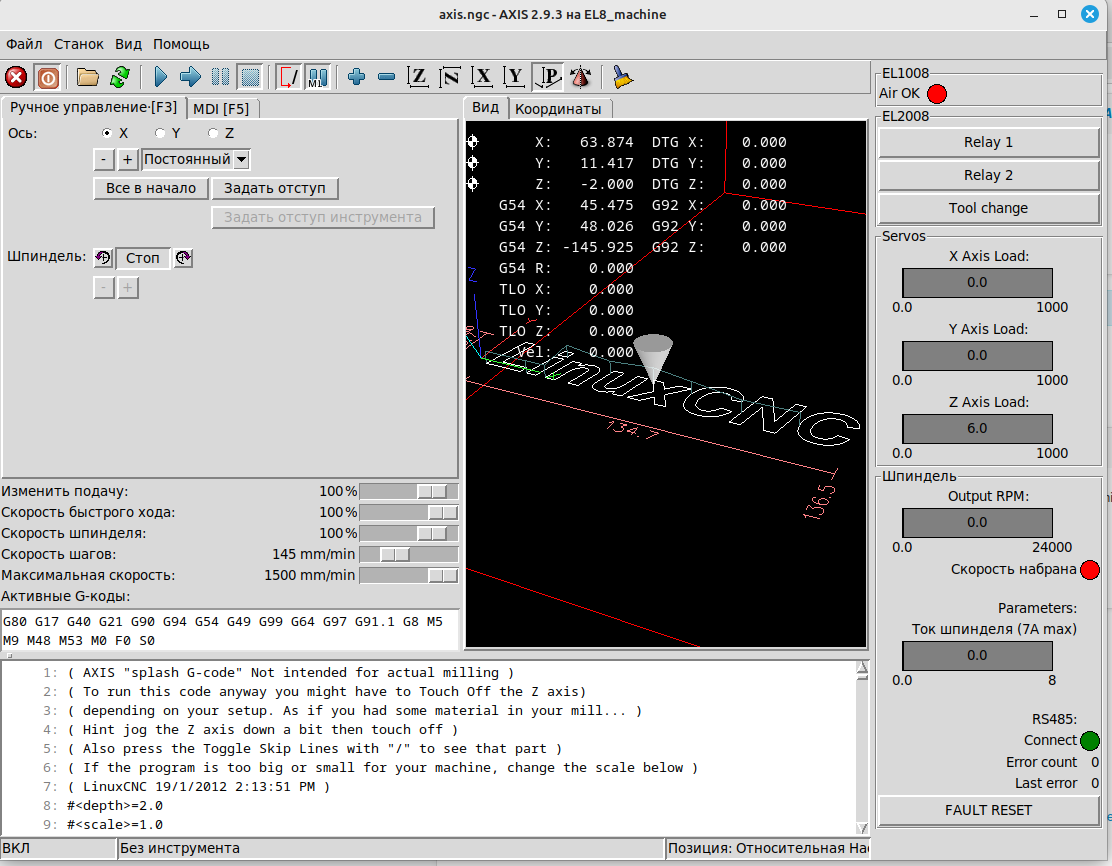Toggle skip lines with slash icon
Image resolution: width=1112 pixels, height=866 pixels.
coord(289,77)
